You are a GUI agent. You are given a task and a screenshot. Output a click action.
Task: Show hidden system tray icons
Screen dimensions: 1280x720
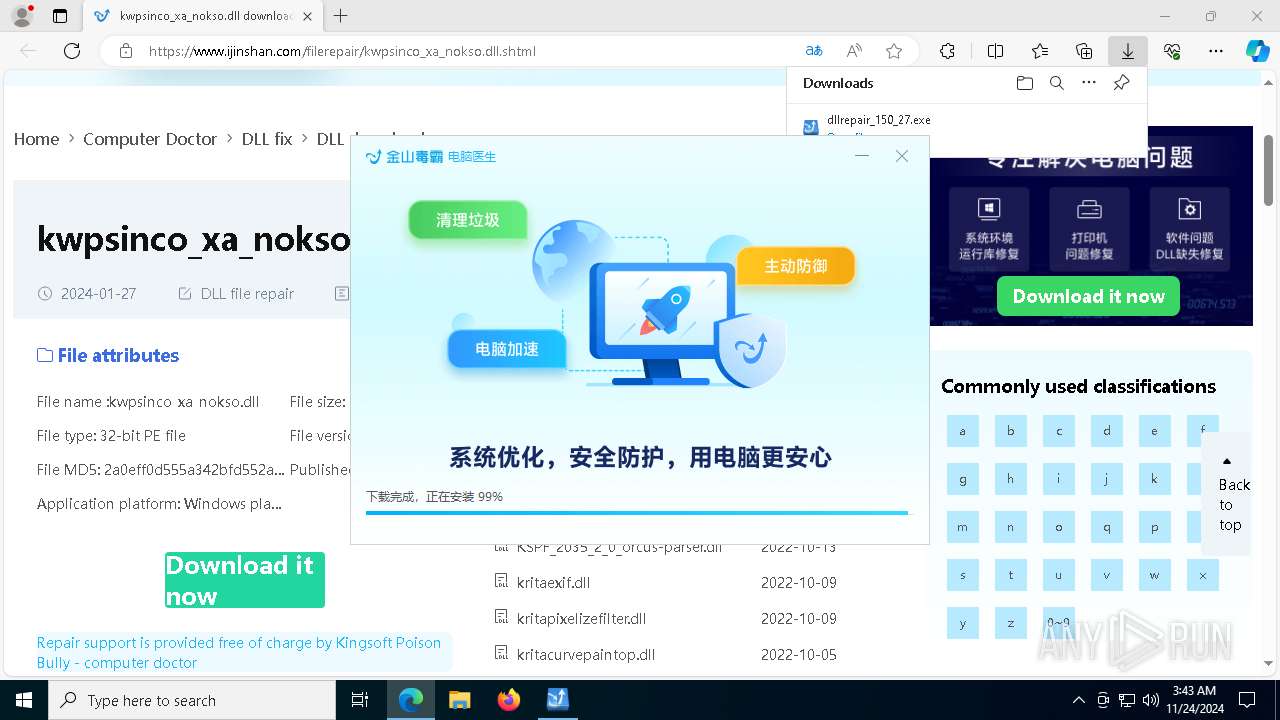click(x=1078, y=700)
